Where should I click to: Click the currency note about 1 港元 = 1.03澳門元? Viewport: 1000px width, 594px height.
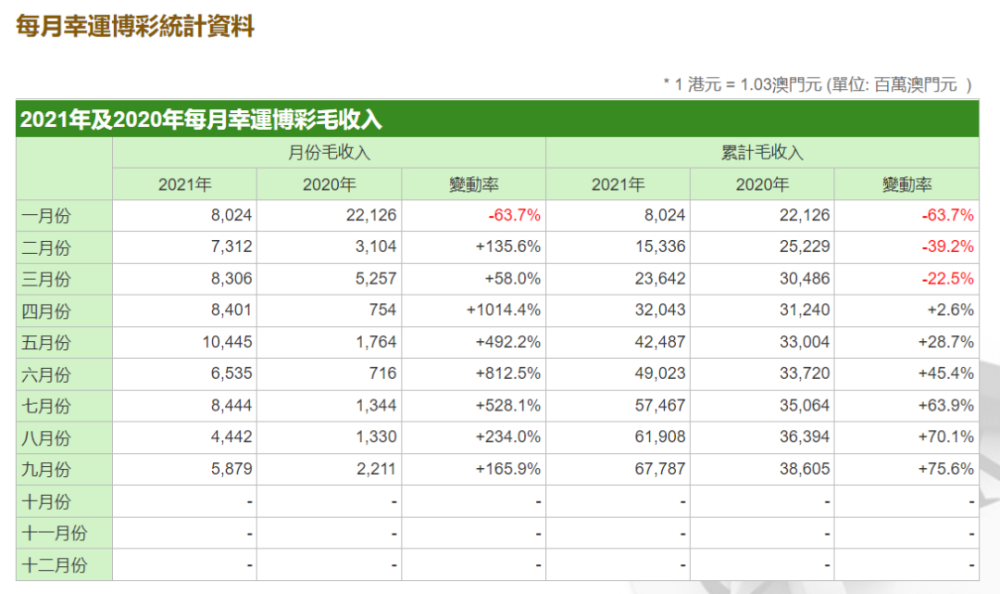pyautogui.click(x=817, y=84)
